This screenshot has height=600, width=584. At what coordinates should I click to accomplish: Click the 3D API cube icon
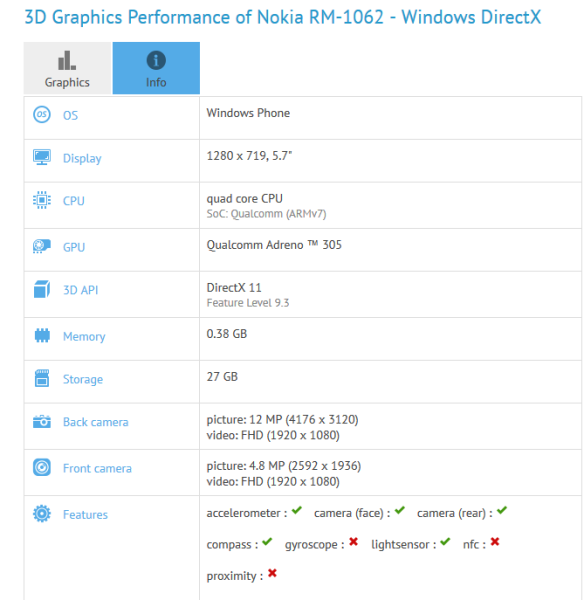pos(42,289)
